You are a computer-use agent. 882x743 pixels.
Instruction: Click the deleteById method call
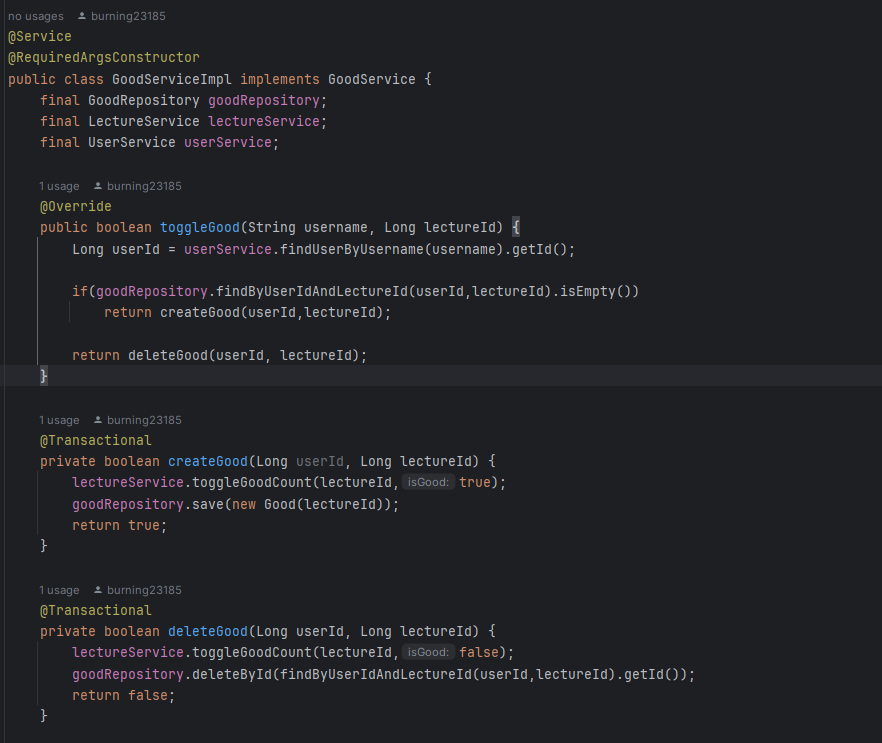(x=232, y=674)
